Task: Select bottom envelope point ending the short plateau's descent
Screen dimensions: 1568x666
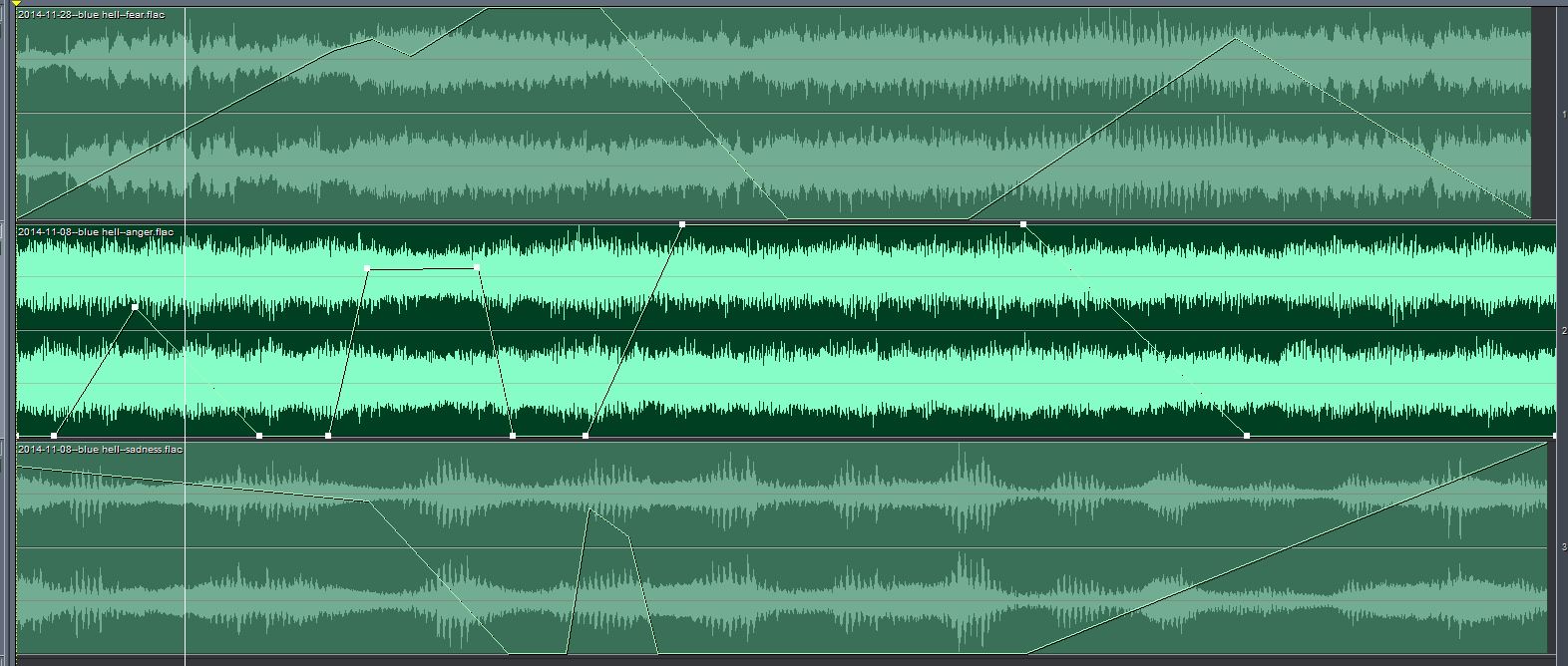Action: coord(513,436)
